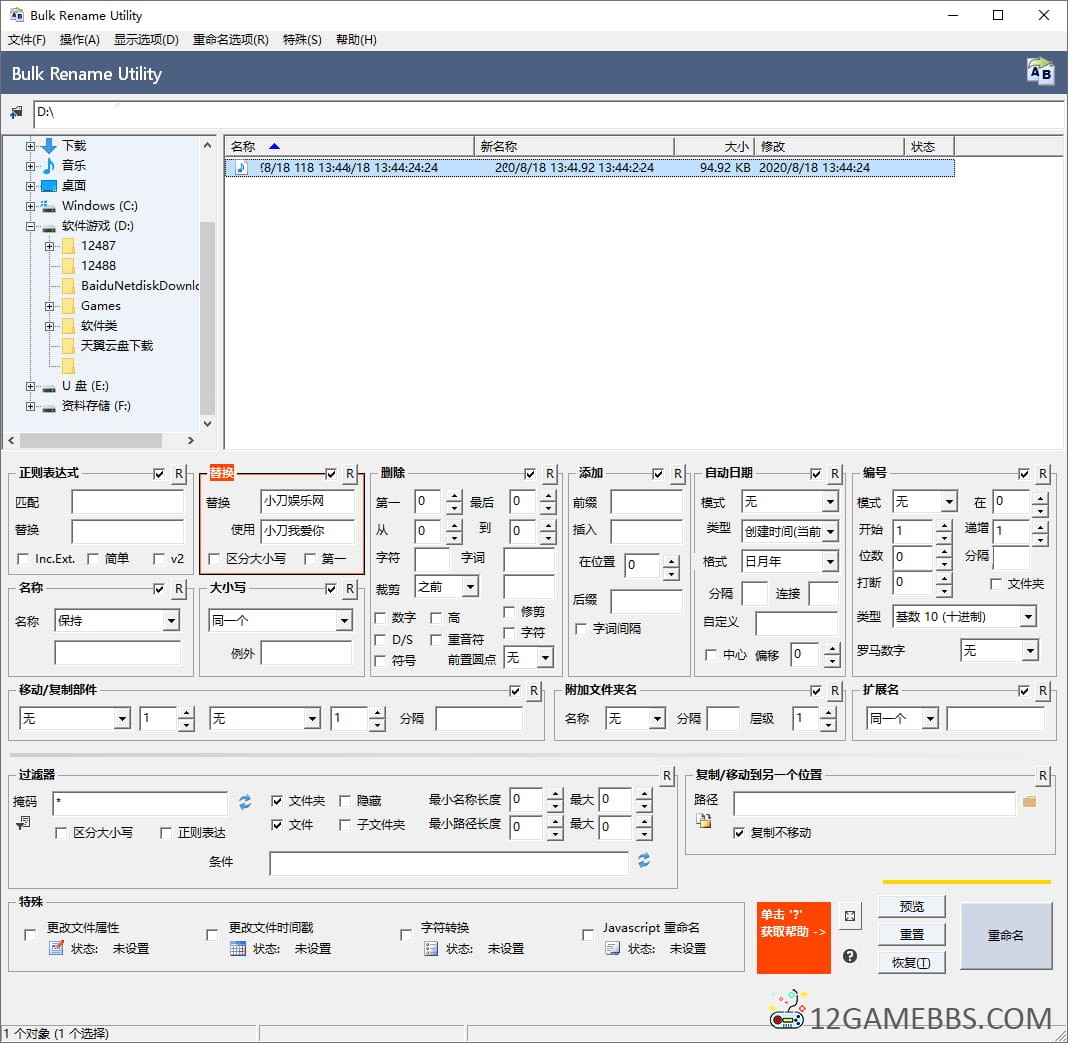
Task: Check the 数字 option in 删除 panel
Action: click(381, 618)
